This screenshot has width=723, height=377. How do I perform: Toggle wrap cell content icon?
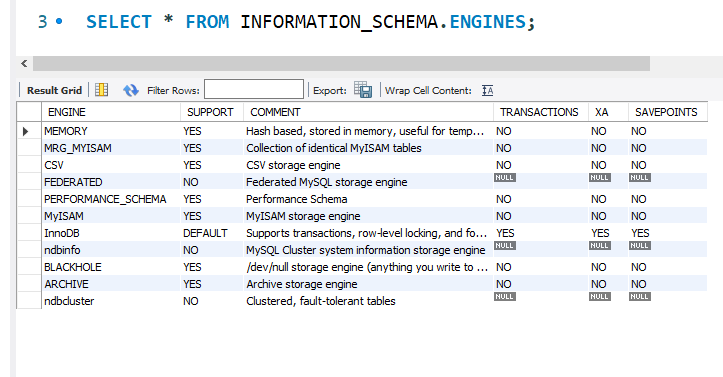pyautogui.click(x=487, y=90)
